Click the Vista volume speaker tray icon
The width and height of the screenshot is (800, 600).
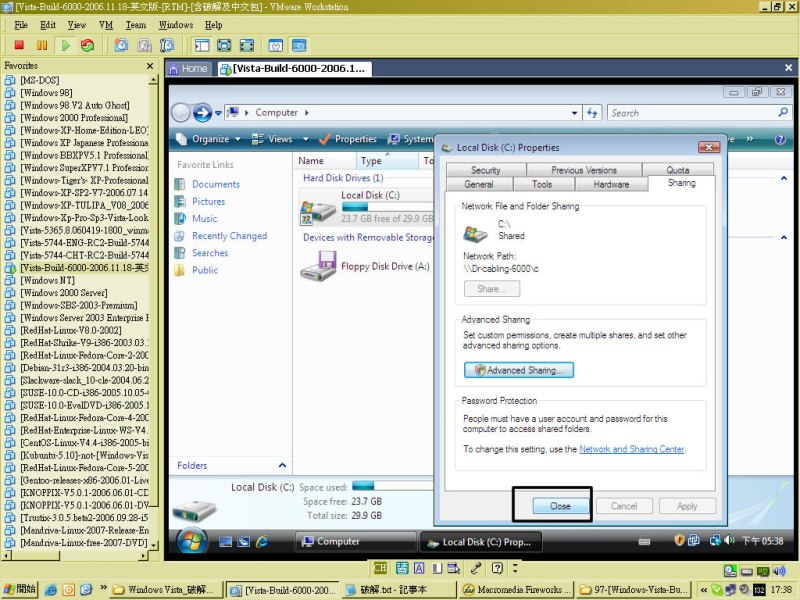click(x=729, y=540)
